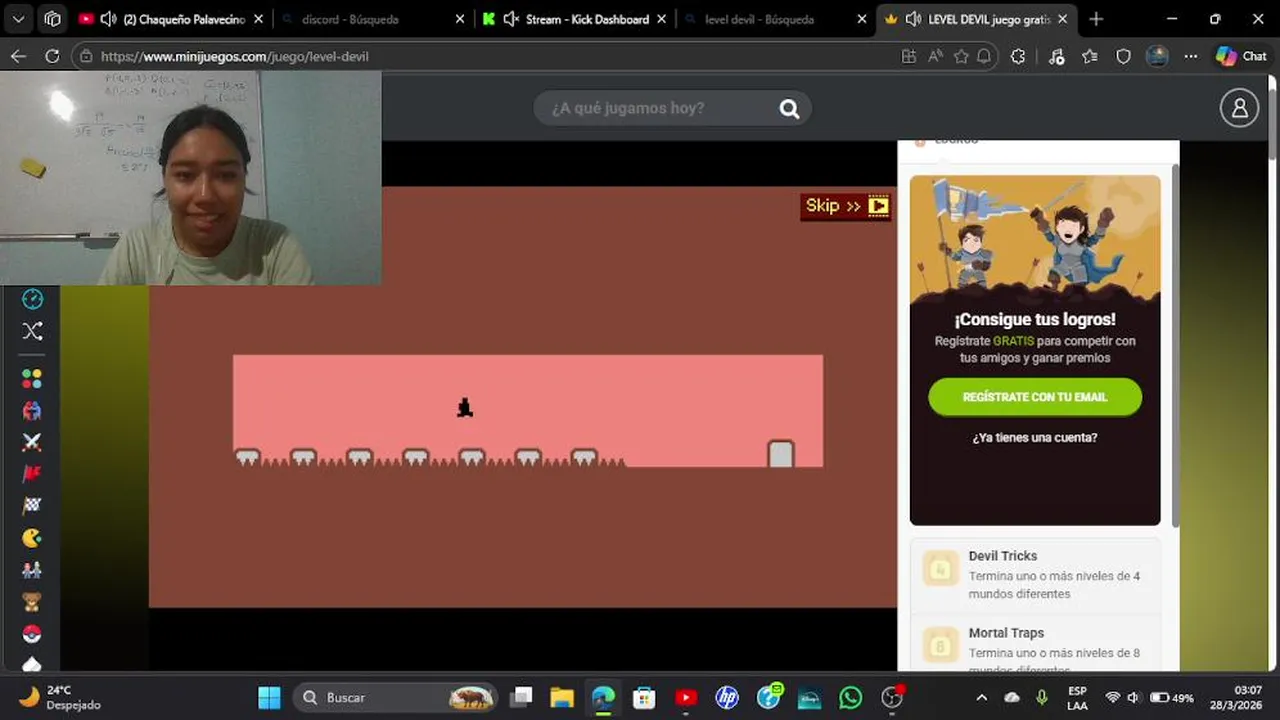Select the checkered racing flag category icon
1280x720 pixels.
pyautogui.click(x=32, y=506)
